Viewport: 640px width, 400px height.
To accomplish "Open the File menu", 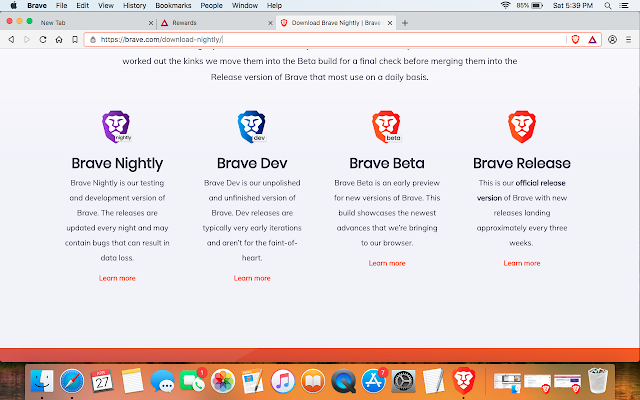I will pos(62,6).
